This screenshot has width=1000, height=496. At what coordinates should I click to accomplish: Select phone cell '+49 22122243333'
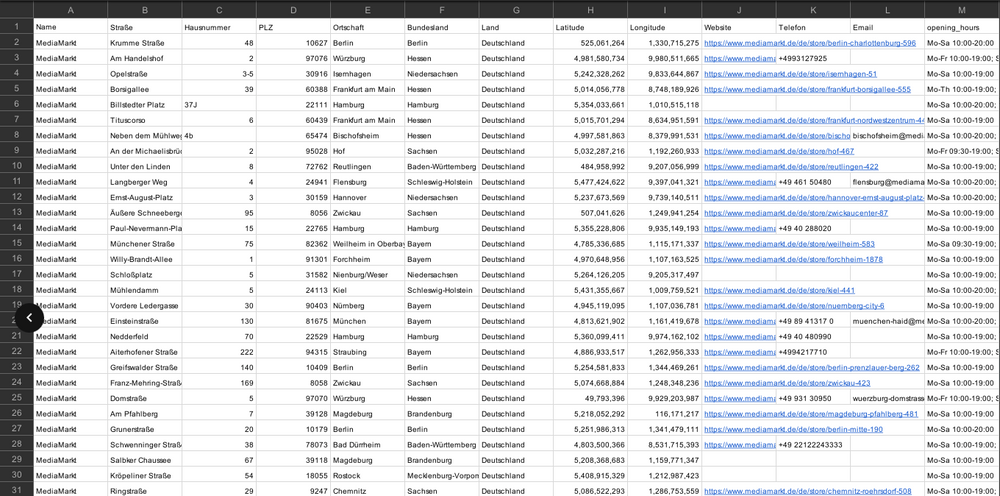pos(813,444)
